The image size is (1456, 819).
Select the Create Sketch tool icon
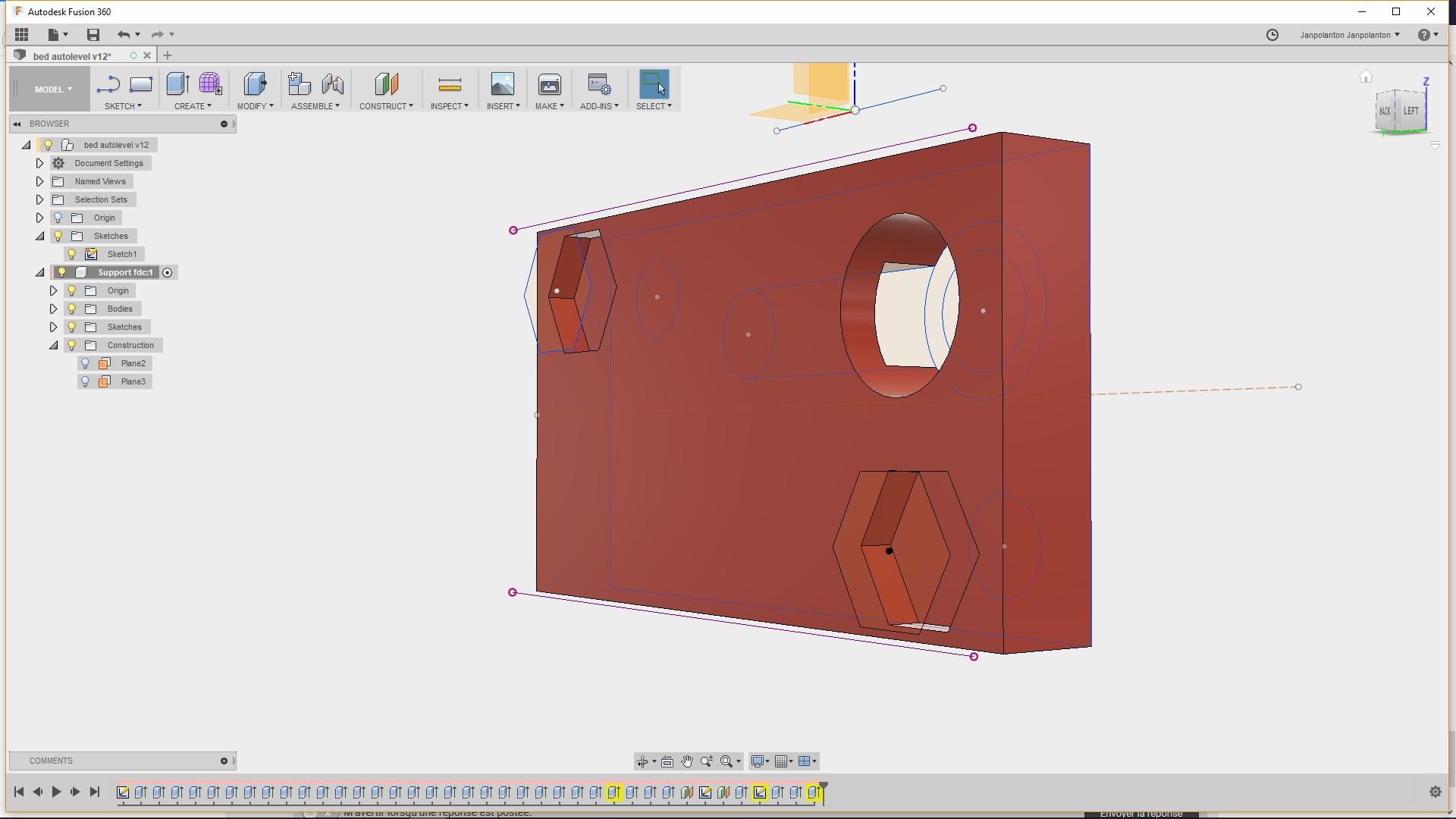(x=108, y=84)
